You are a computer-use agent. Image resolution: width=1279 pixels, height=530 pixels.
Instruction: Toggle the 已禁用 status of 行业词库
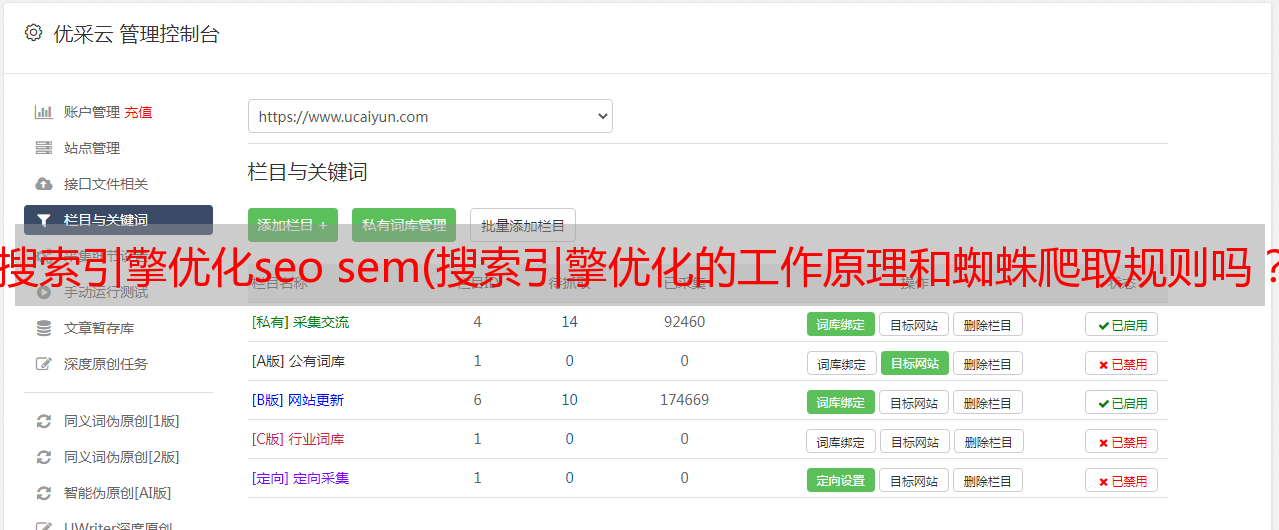tap(1122, 441)
